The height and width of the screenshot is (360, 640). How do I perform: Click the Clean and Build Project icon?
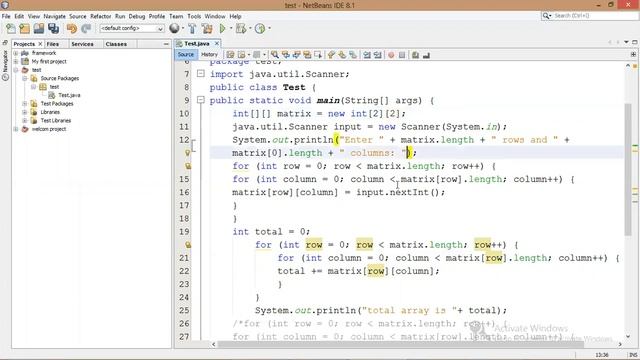(207, 28)
